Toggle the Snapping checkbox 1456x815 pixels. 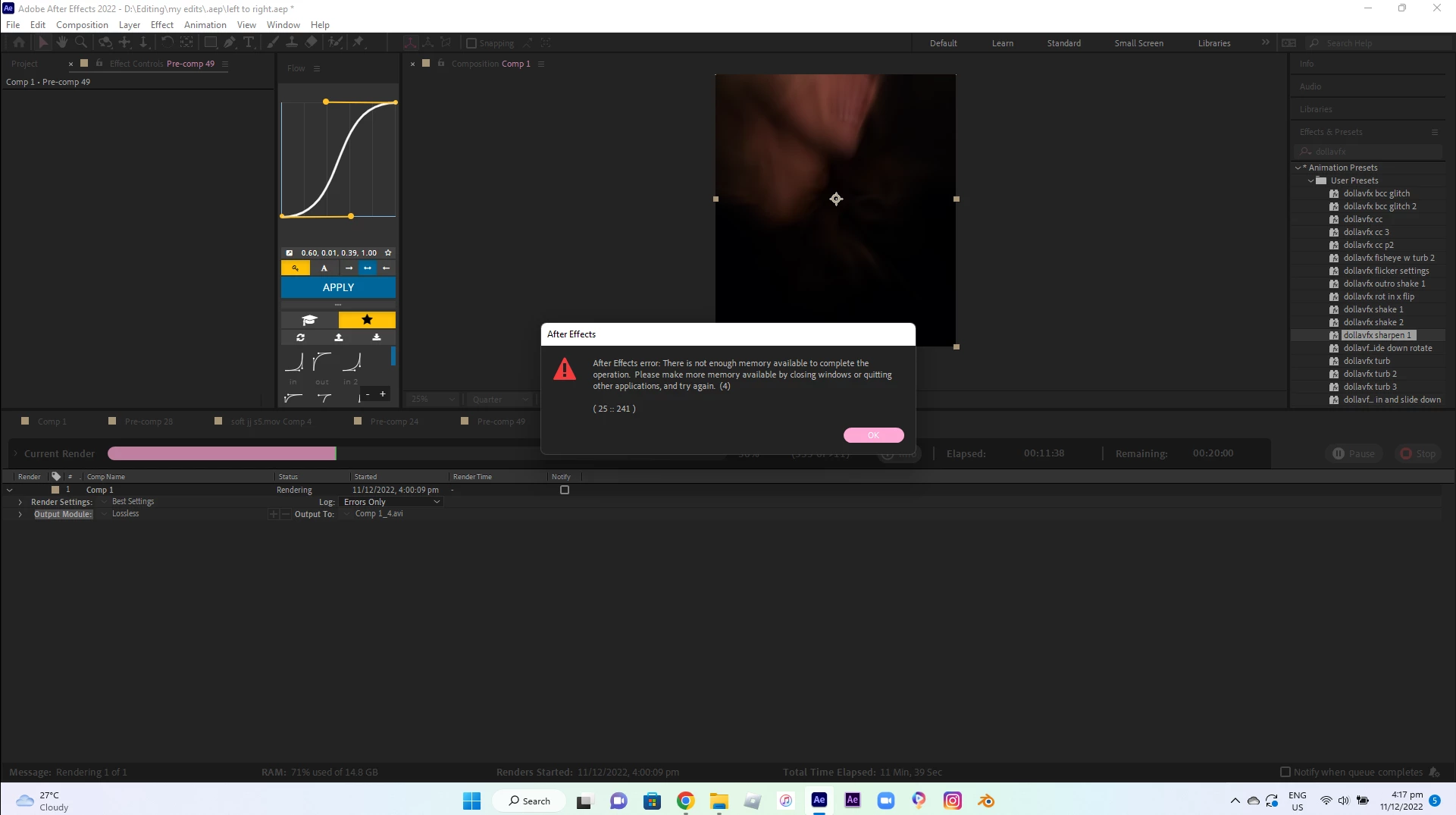471,43
